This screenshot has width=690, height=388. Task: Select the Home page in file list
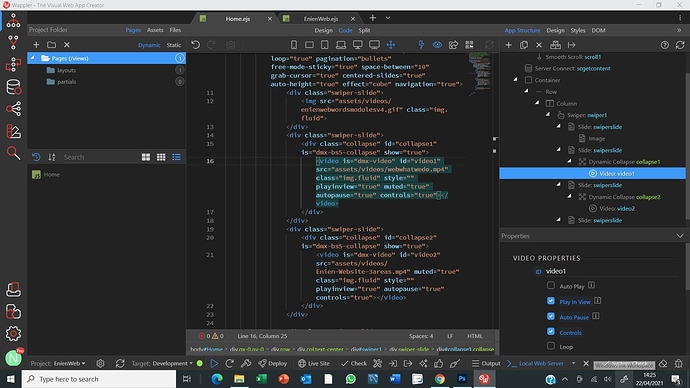(51, 175)
